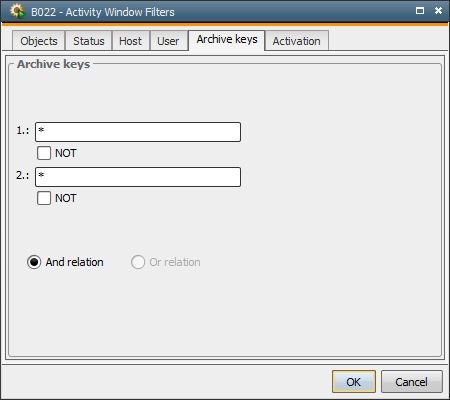Click the B022 window title text

pyautogui.click(x=103, y=12)
